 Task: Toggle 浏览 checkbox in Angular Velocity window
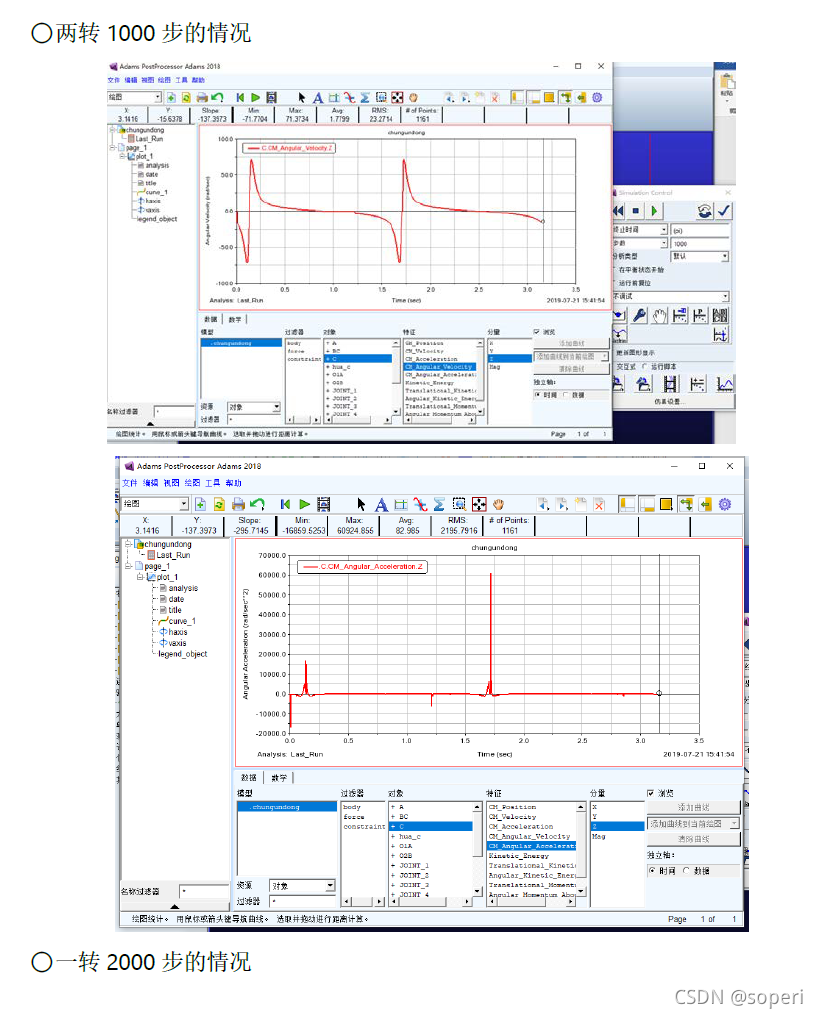coord(536,332)
